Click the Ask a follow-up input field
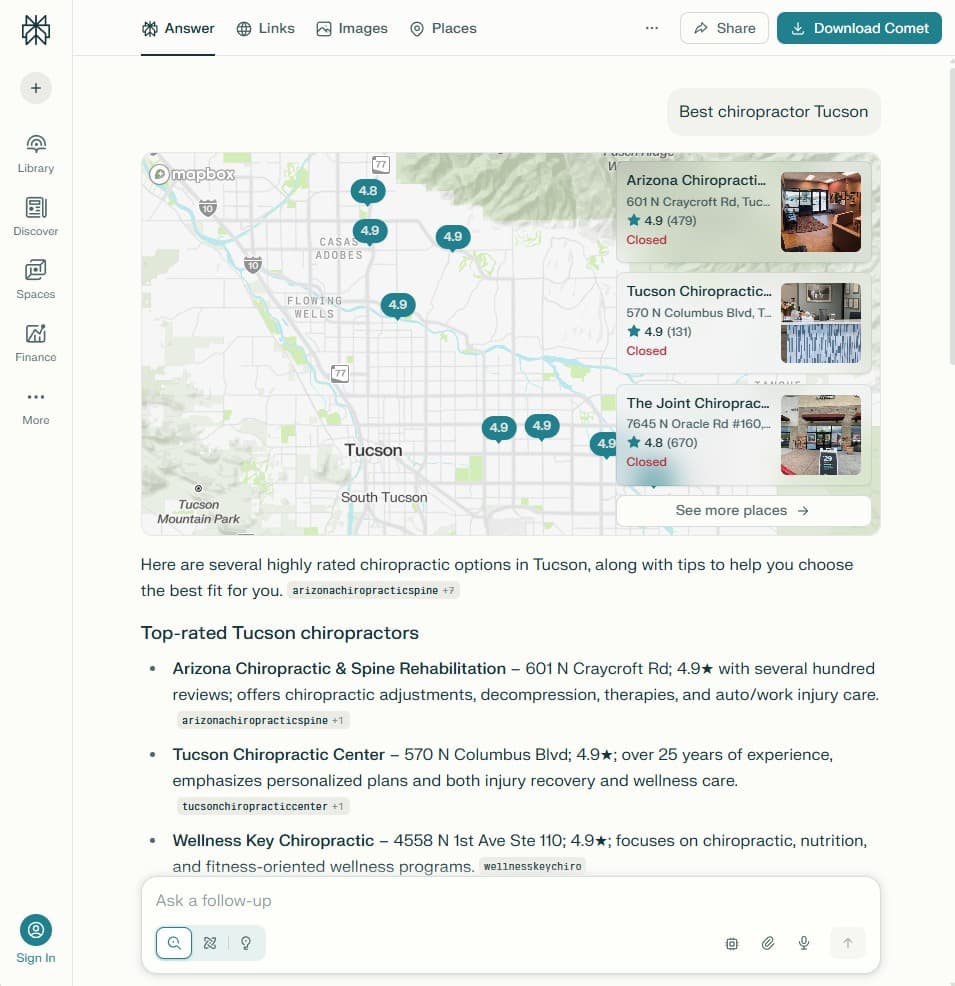Screen dimensions: 955x986 400,900
